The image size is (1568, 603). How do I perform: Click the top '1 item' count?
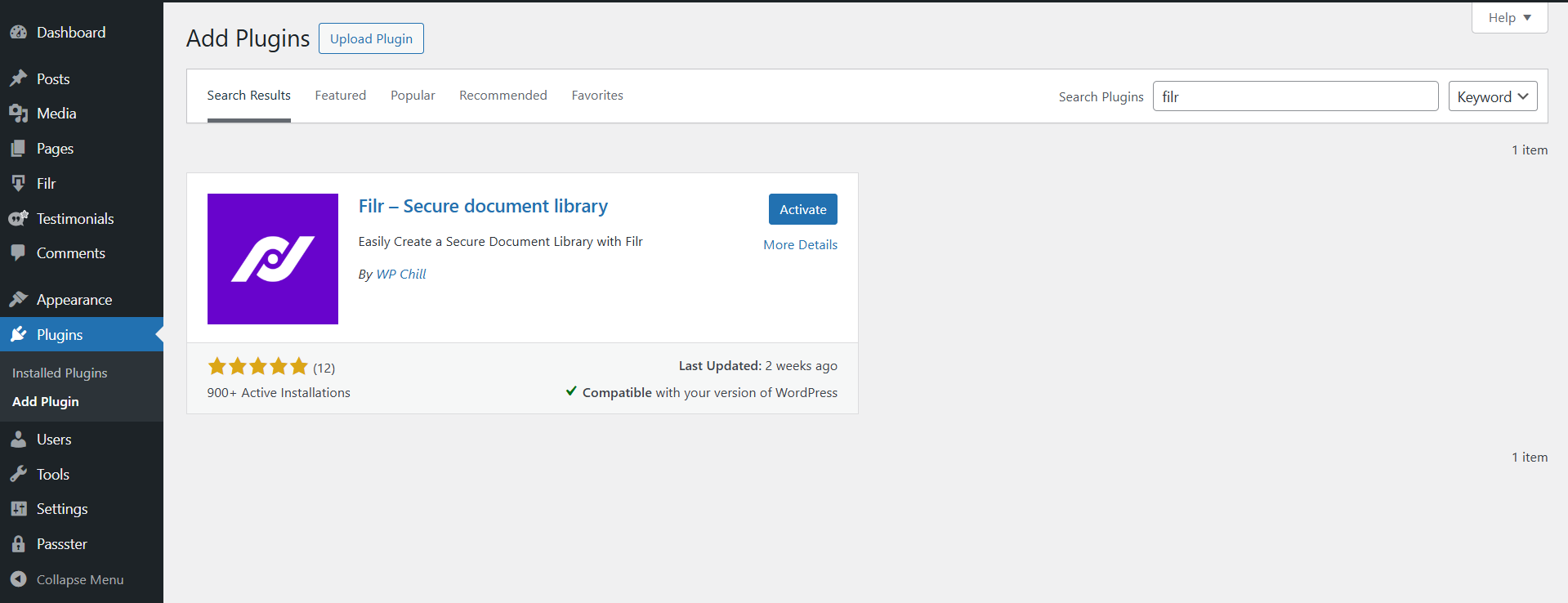pyautogui.click(x=1530, y=150)
